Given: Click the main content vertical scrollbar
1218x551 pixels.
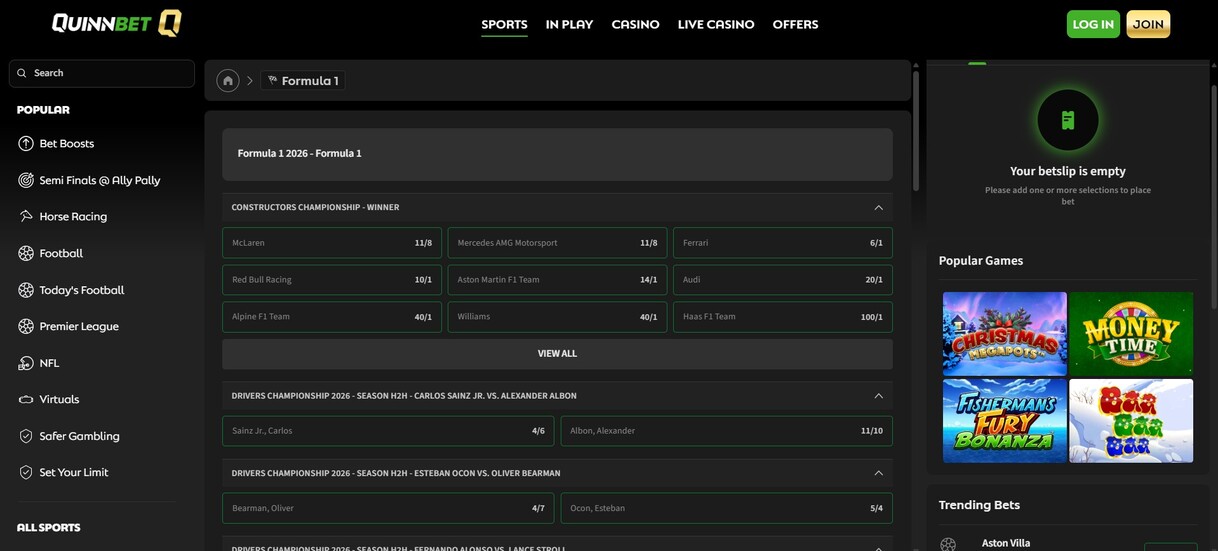Looking at the screenshot, I should 915,130.
